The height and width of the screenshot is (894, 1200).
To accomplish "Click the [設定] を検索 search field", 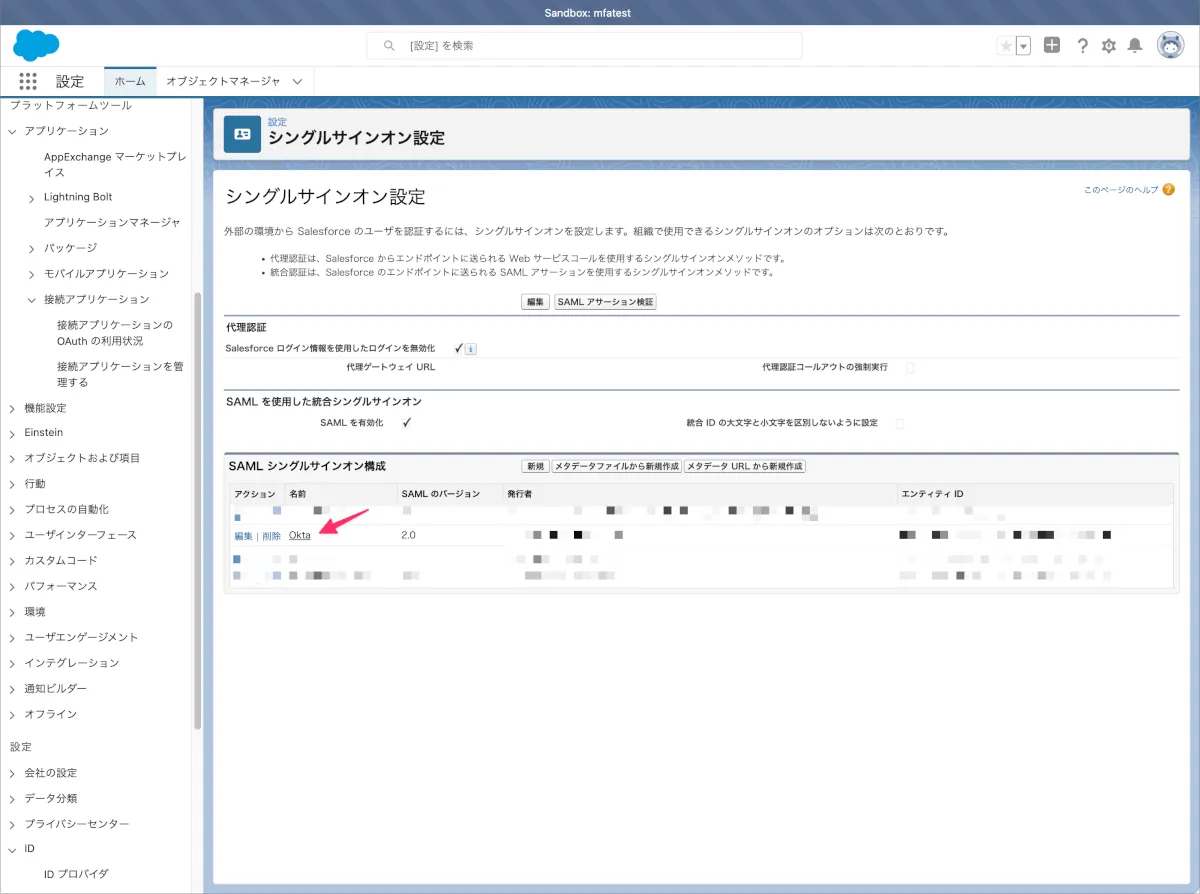I will [x=585, y=46].
